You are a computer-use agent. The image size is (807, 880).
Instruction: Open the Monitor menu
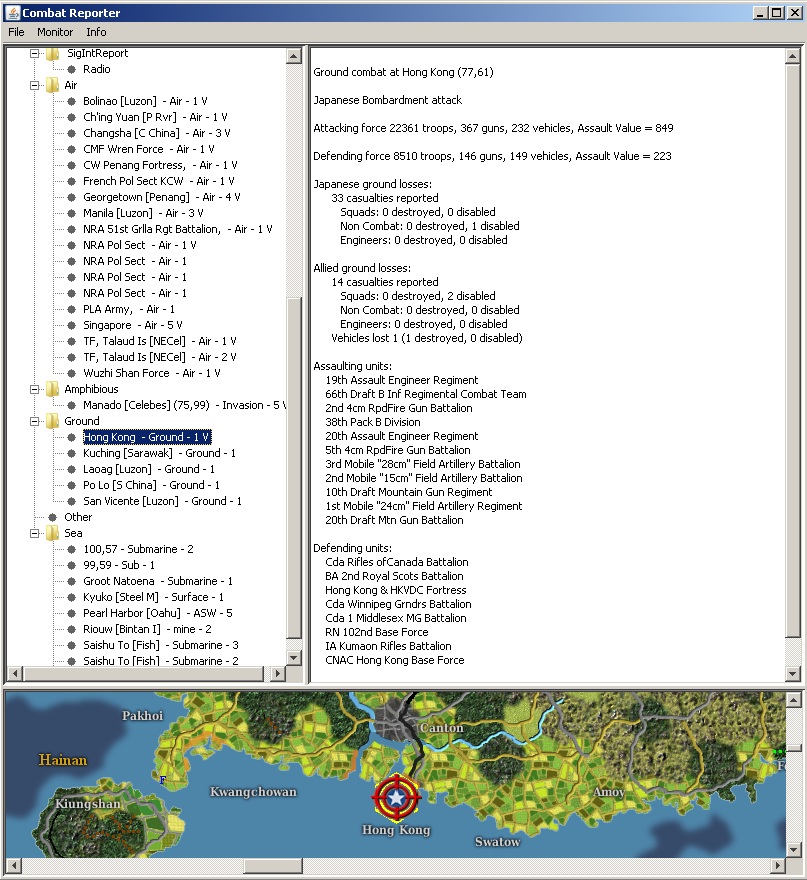[x=55, y=32]
